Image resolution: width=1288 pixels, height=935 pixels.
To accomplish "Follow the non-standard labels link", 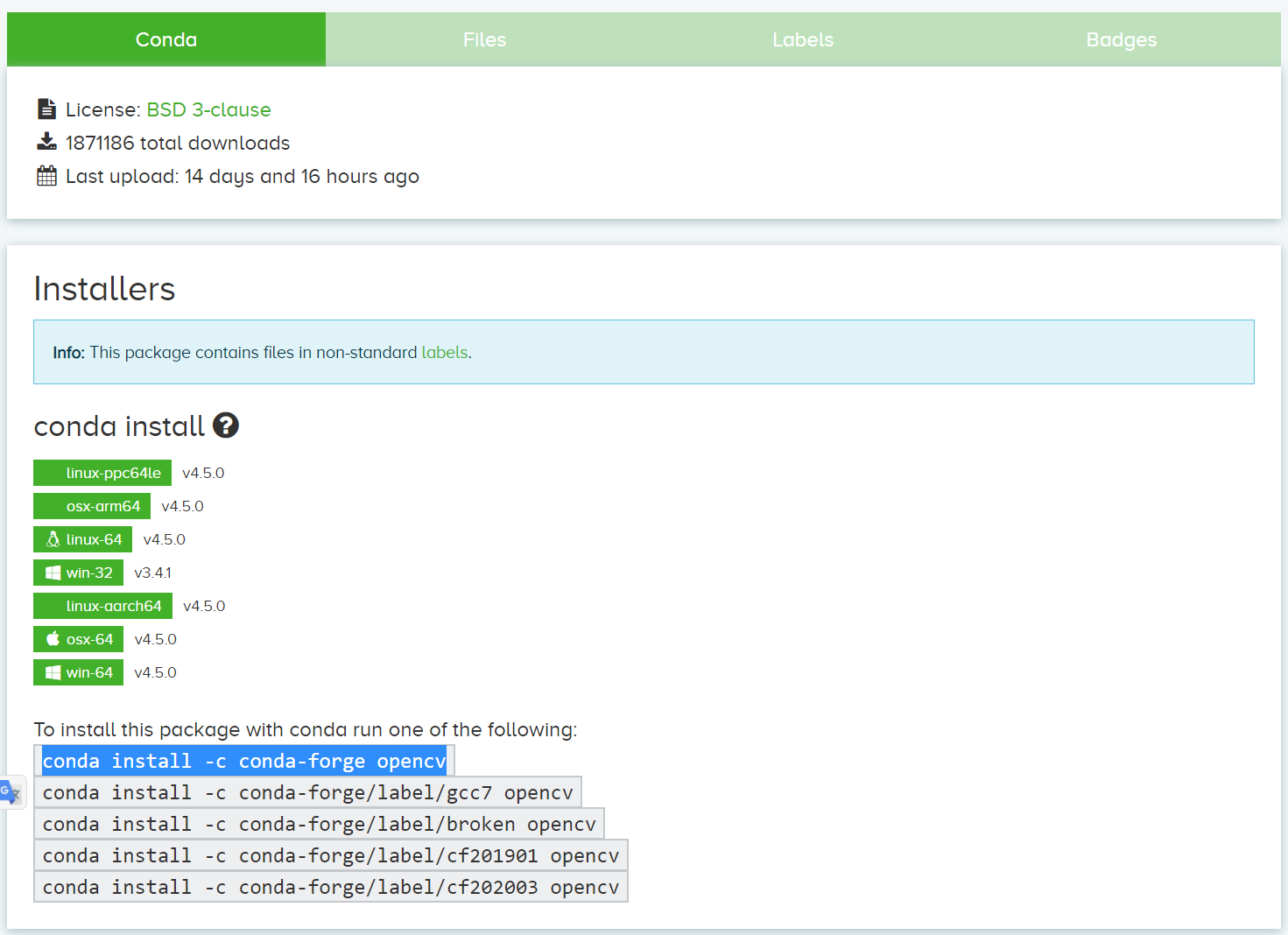I will click(x=445, y=352).
